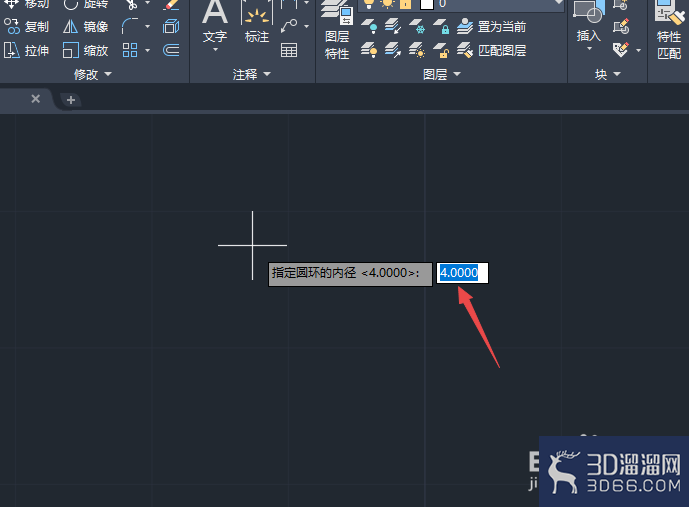Click the inner diameter 4.0000 input
This screenshot has width=689, height=507.
[462, 273]
